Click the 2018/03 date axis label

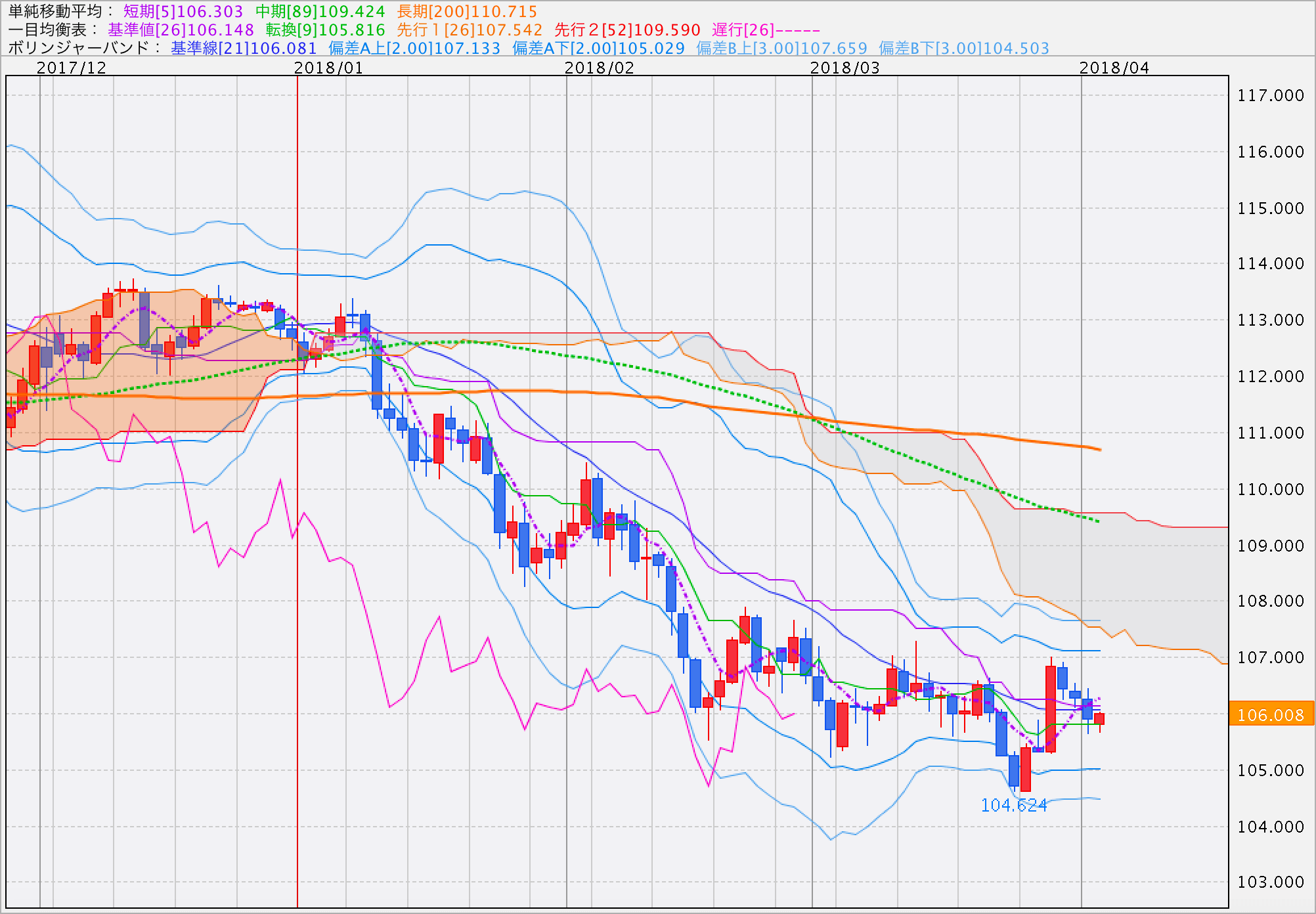(845, 68)
